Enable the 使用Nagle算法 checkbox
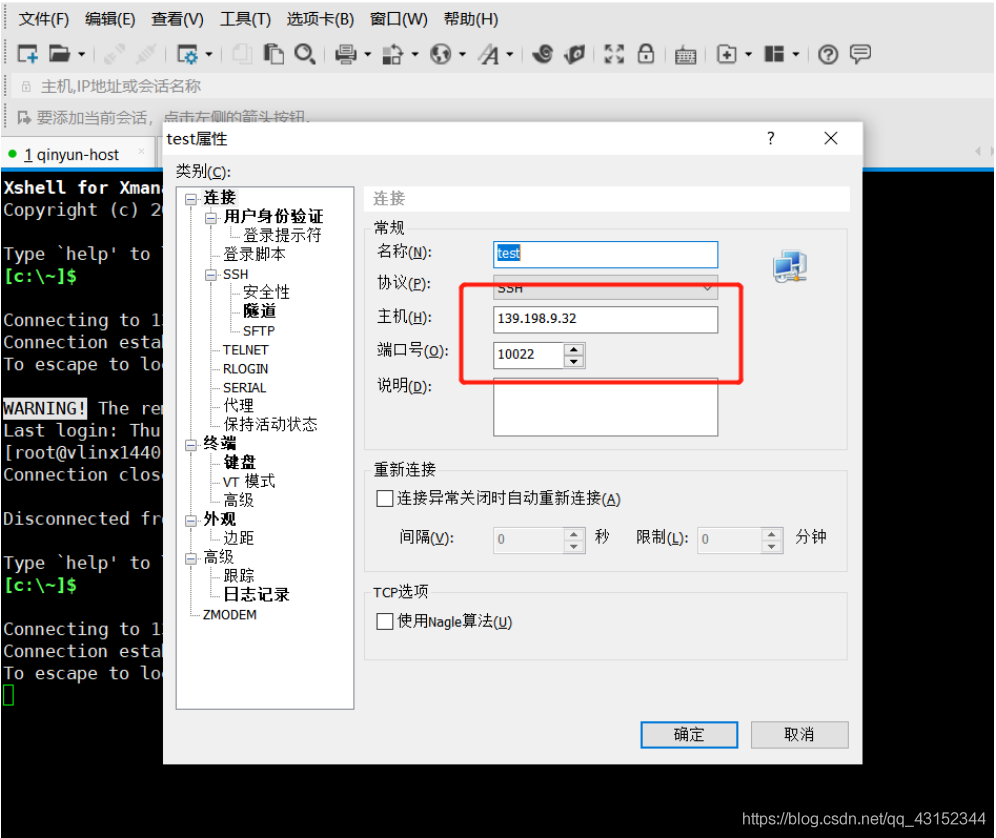This screenshot has height=838, width=996. (384, 621)
